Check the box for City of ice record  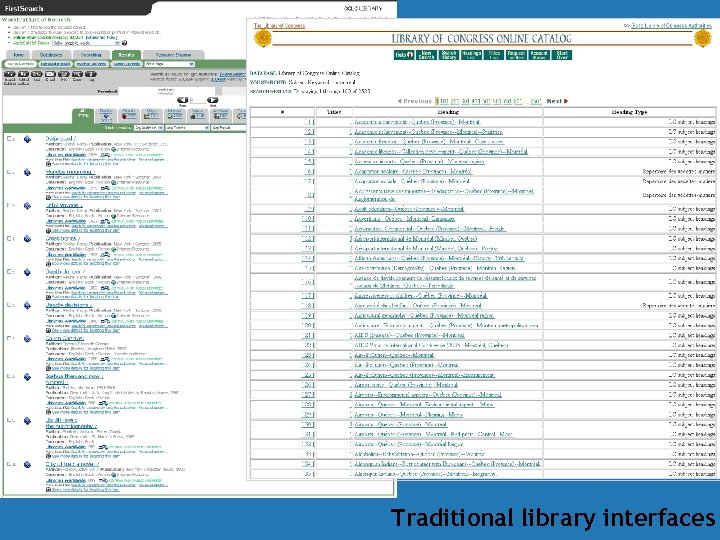click(x=10, y=464)
